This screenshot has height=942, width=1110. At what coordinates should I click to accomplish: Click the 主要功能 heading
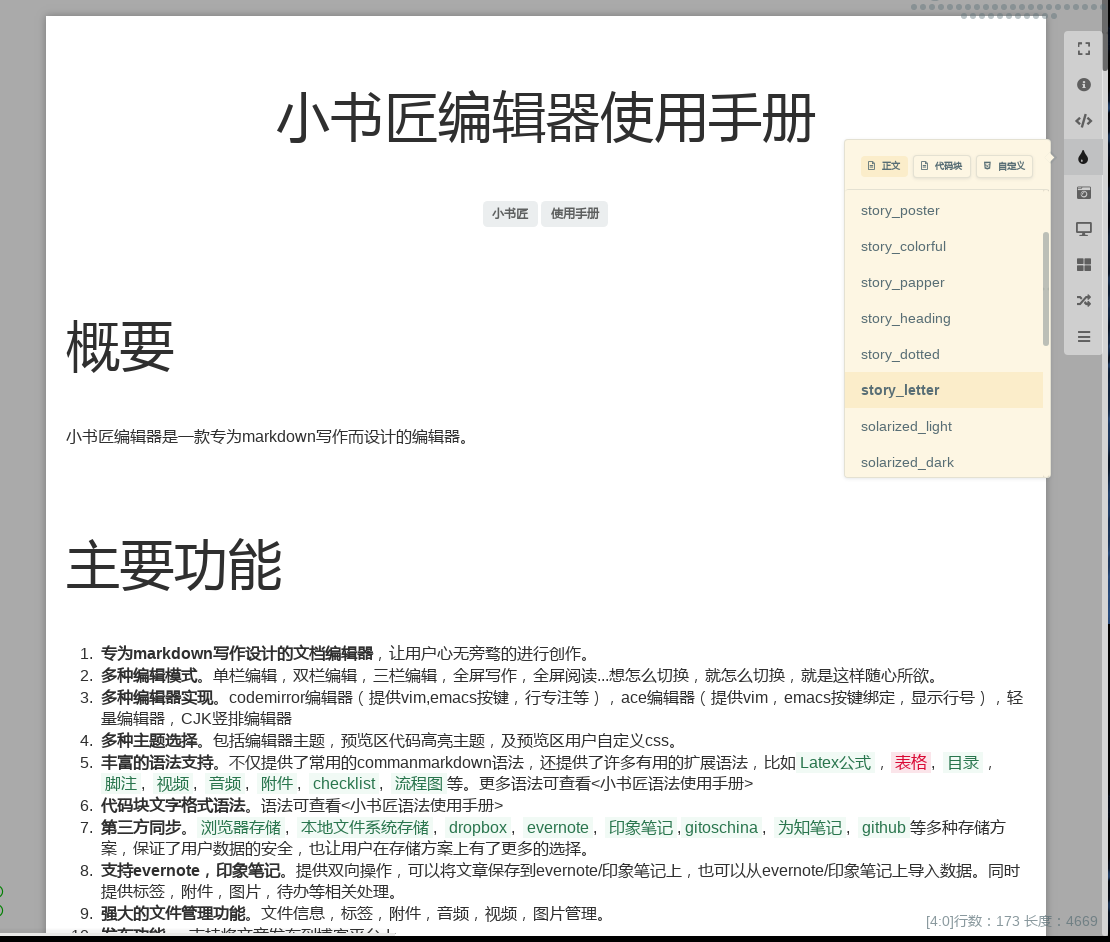tap(174, 565)
